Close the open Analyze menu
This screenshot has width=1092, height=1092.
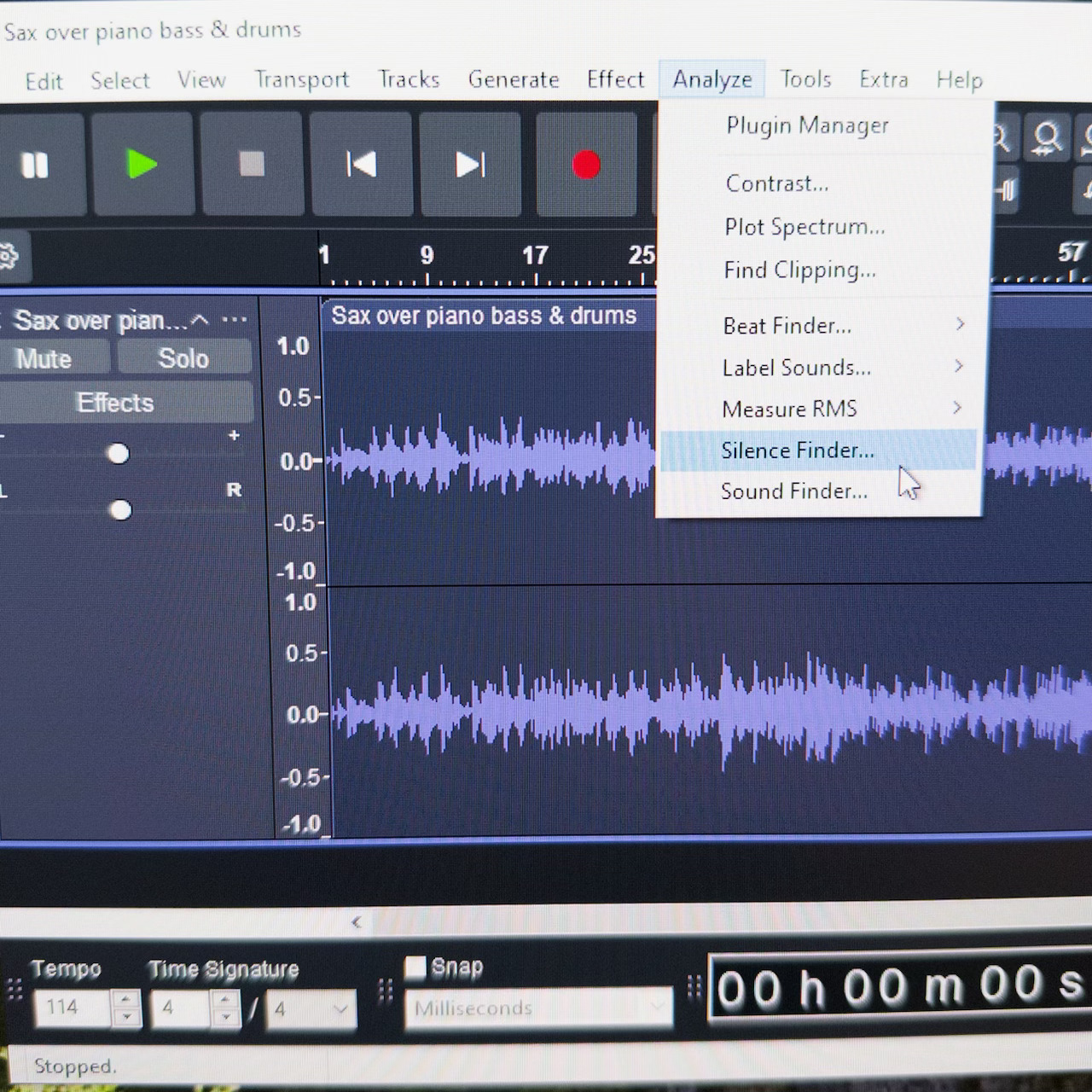(x=712, y=79)
